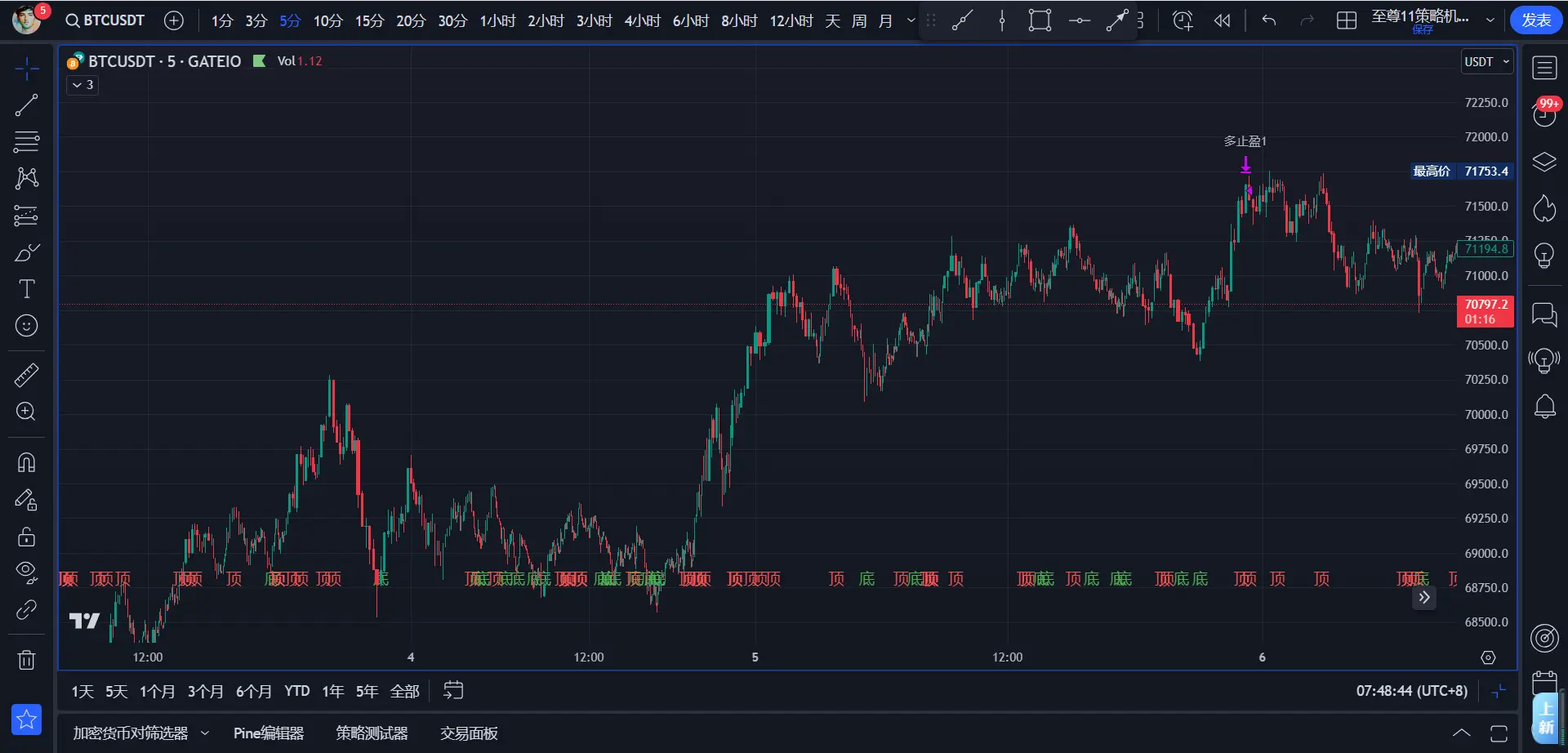The image size is (1568, 753).
Task: Open the hotlists flame icon
Action: pyautogui.click(x=1544, y=208)
